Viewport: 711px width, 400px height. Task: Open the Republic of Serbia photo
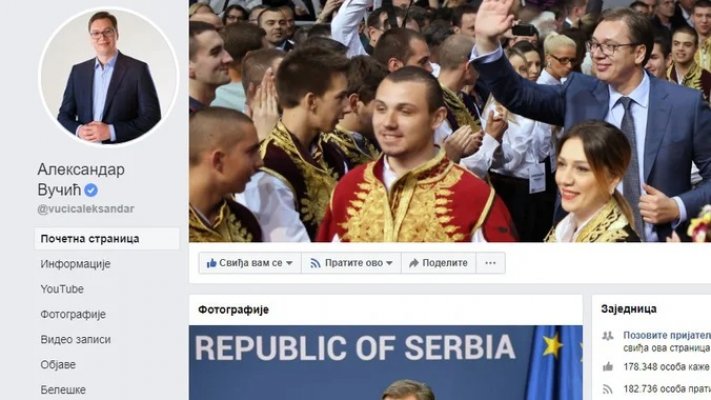coord(386,363)
